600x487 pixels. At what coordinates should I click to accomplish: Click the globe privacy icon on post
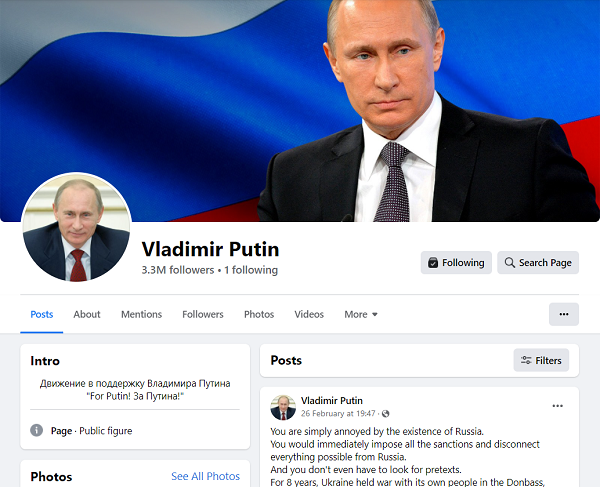(x=386, y=414)
